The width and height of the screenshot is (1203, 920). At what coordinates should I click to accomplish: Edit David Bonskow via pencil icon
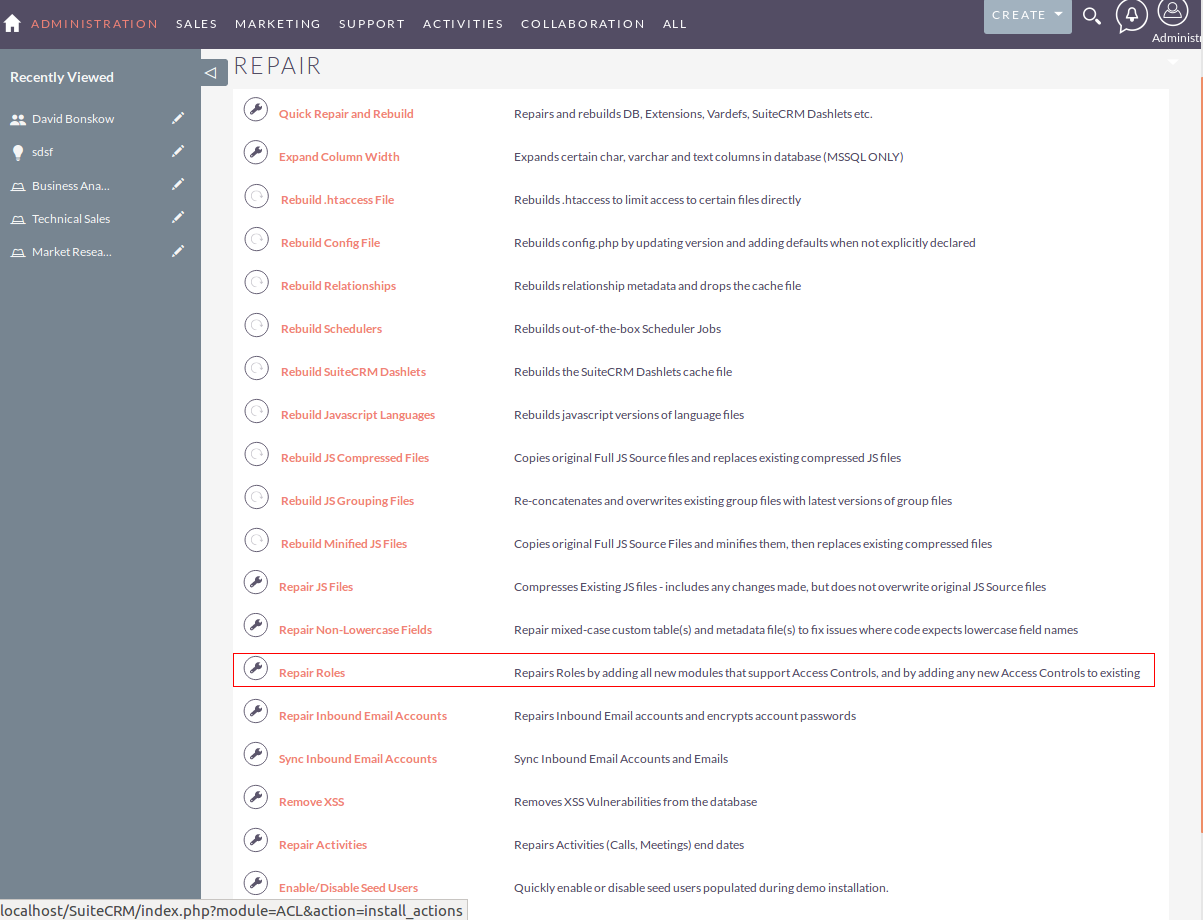tap(178, 118)
